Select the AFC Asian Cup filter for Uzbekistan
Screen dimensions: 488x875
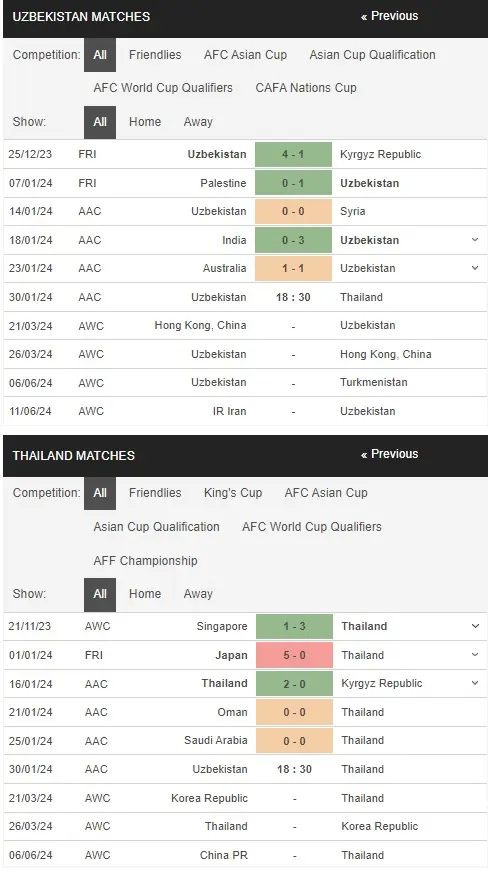[x=245, y=55]
